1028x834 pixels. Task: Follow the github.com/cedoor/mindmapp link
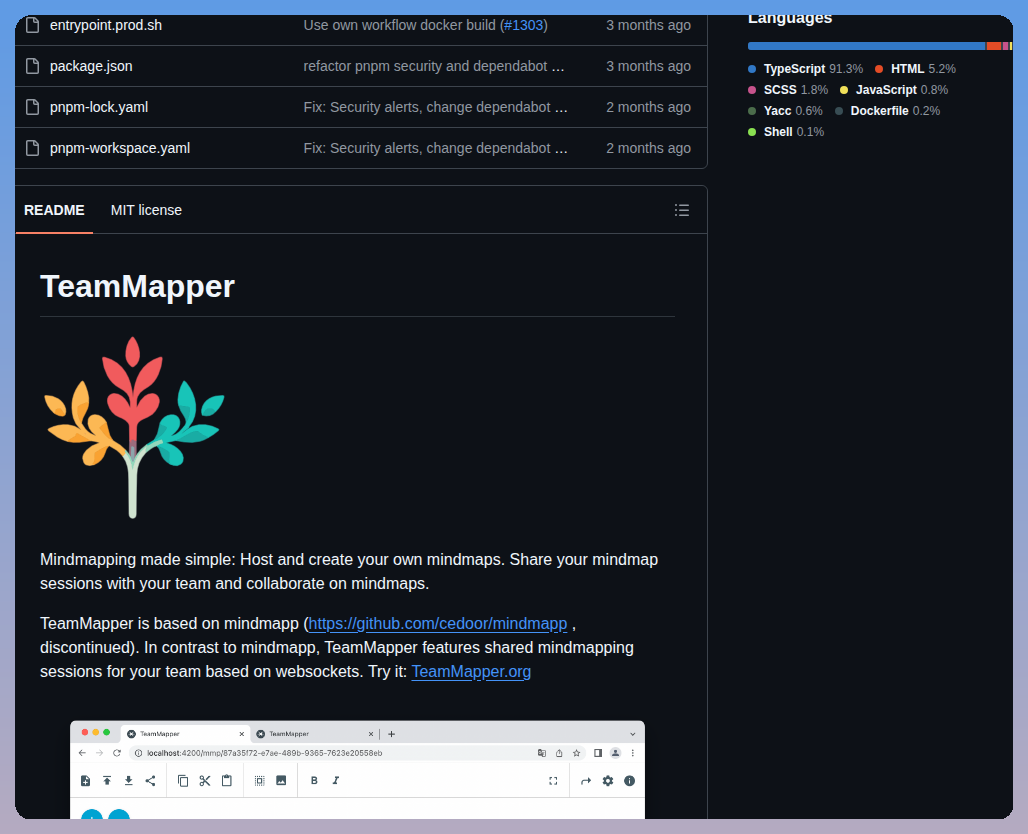[438, 624]
